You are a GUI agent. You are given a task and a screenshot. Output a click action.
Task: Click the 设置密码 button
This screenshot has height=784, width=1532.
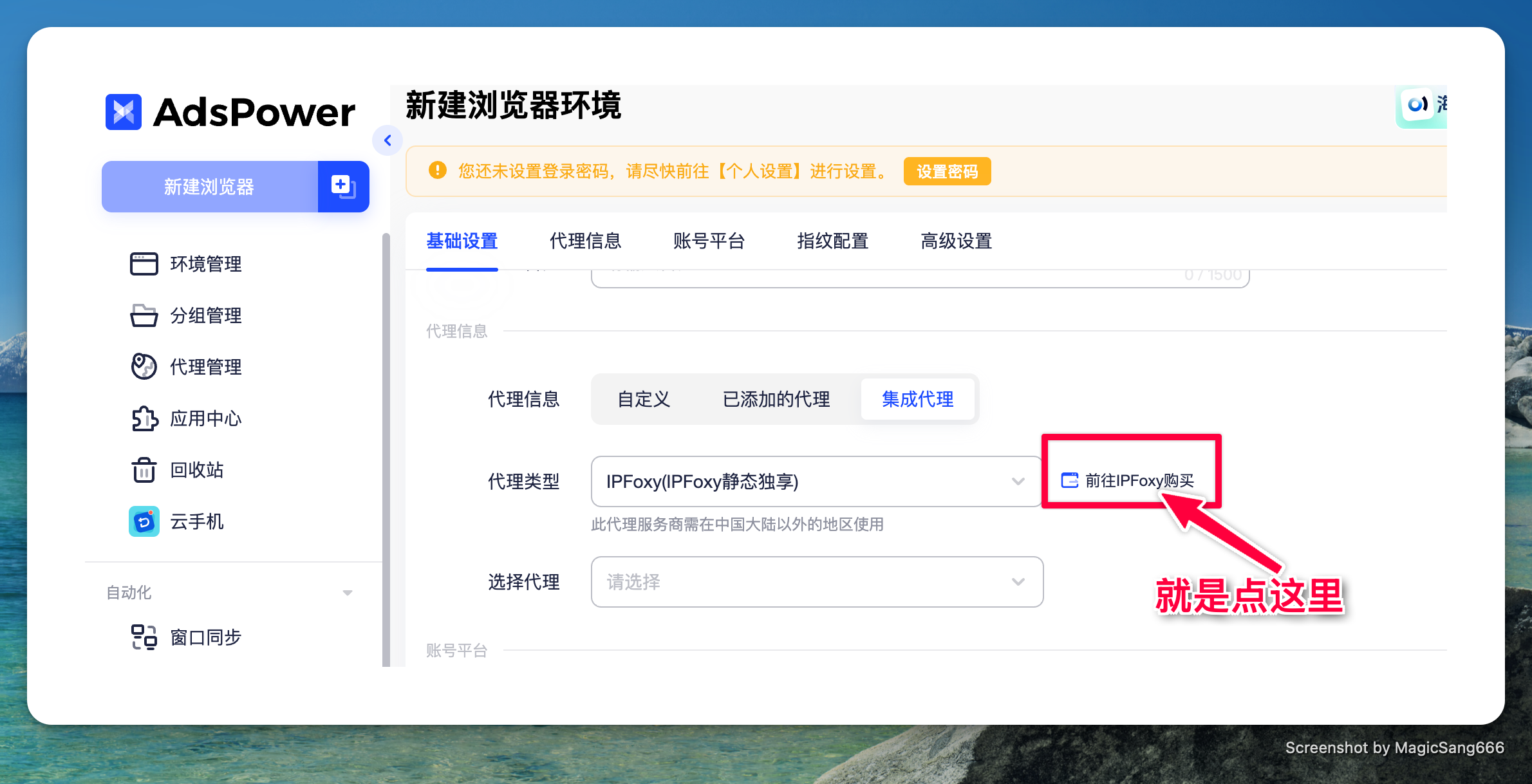pos(947,171)
